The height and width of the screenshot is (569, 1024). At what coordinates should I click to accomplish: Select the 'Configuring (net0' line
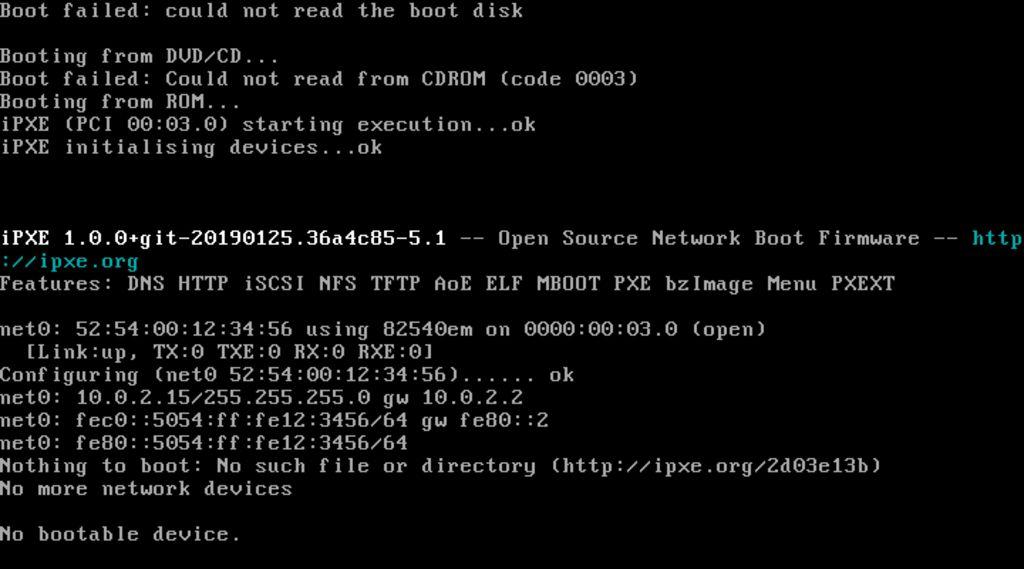pos(287,375)
